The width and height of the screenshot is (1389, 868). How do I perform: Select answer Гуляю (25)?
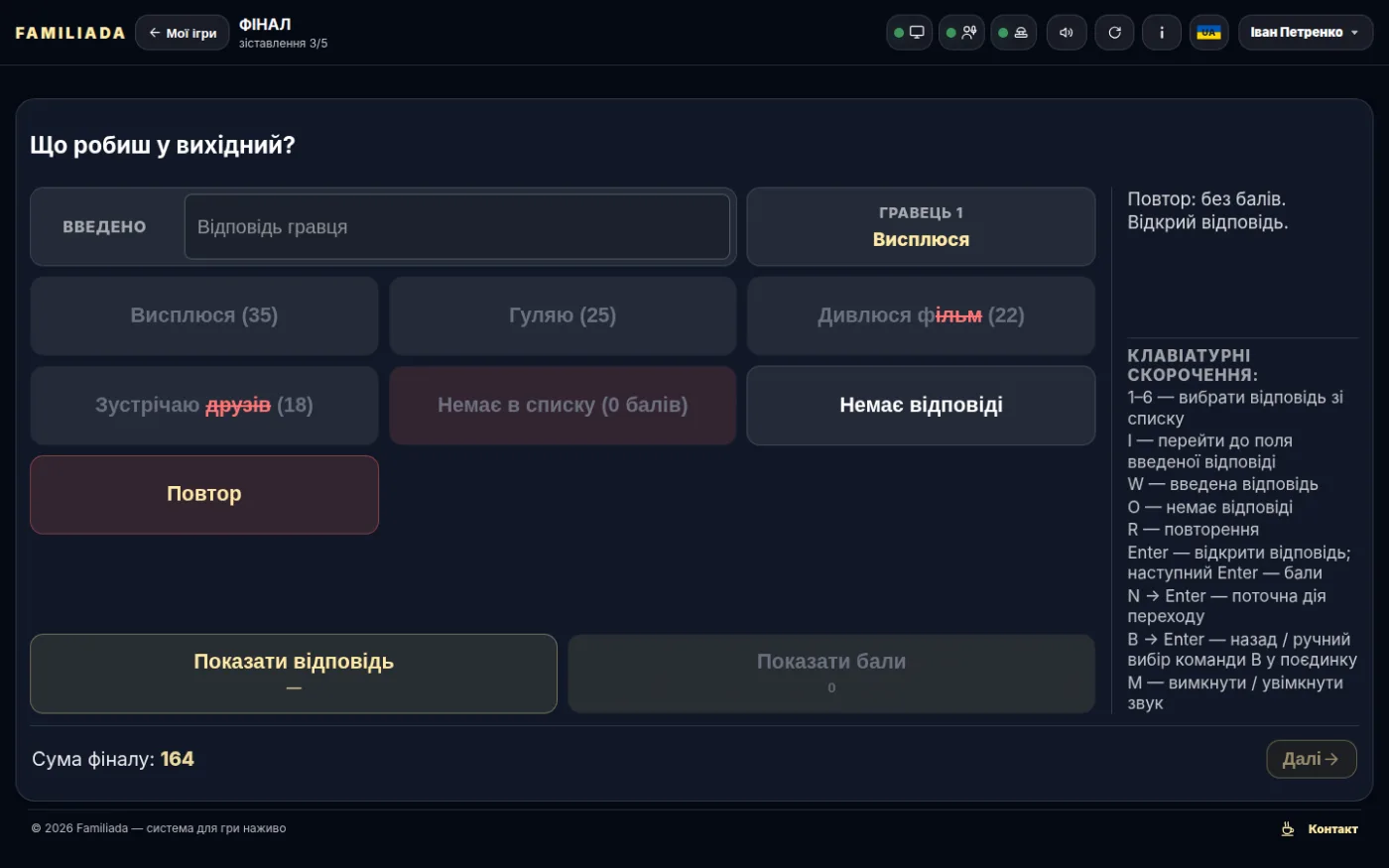(563, 315)
